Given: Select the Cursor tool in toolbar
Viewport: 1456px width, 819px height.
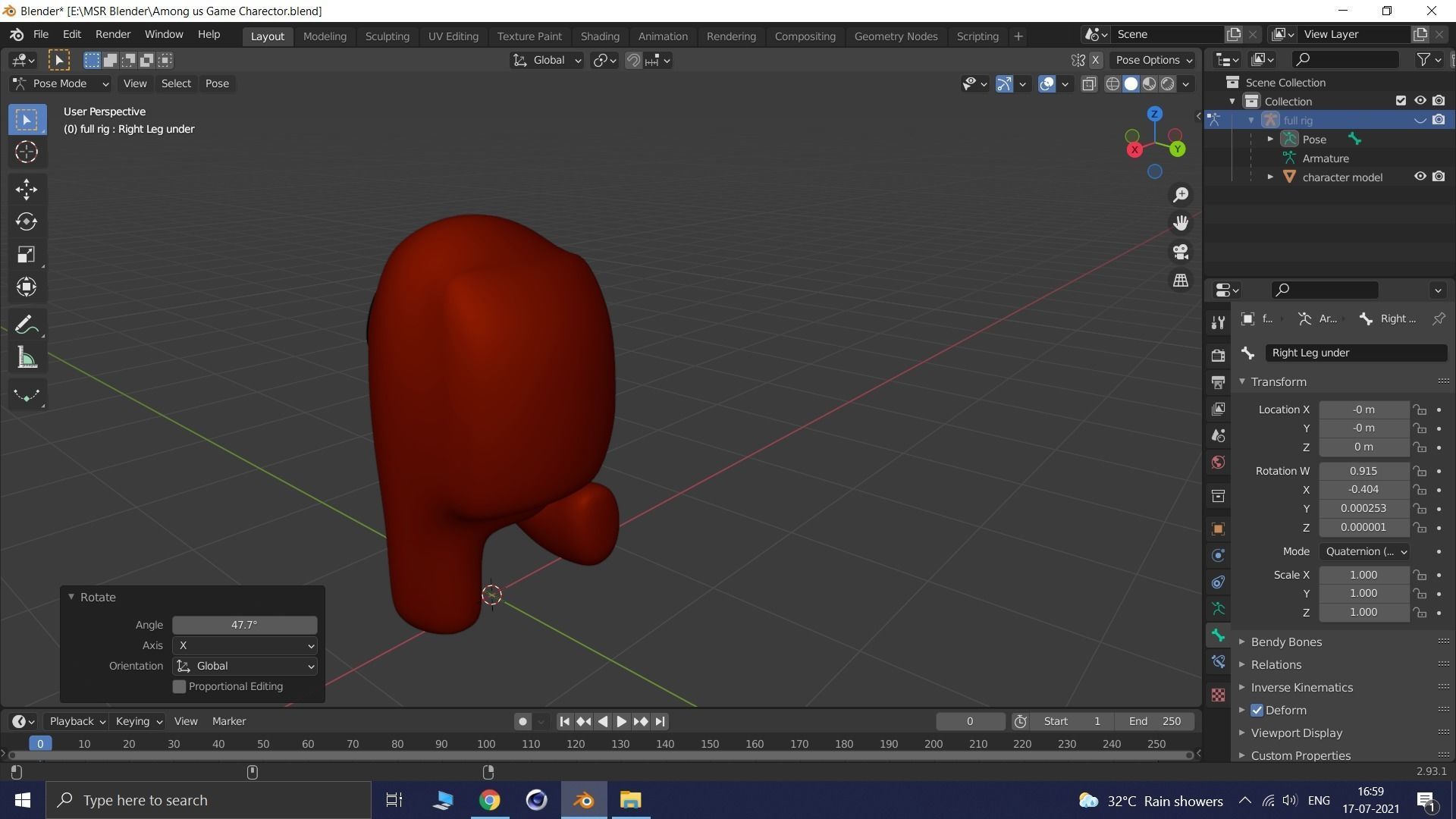Looking at the screenshot, I should [x=27, y=152].
